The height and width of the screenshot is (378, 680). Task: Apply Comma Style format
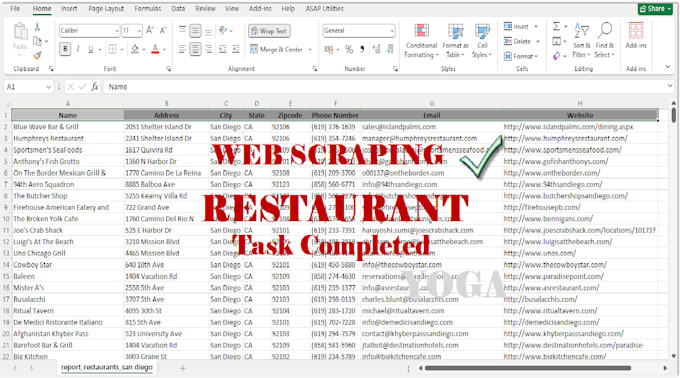coord(362,49)
